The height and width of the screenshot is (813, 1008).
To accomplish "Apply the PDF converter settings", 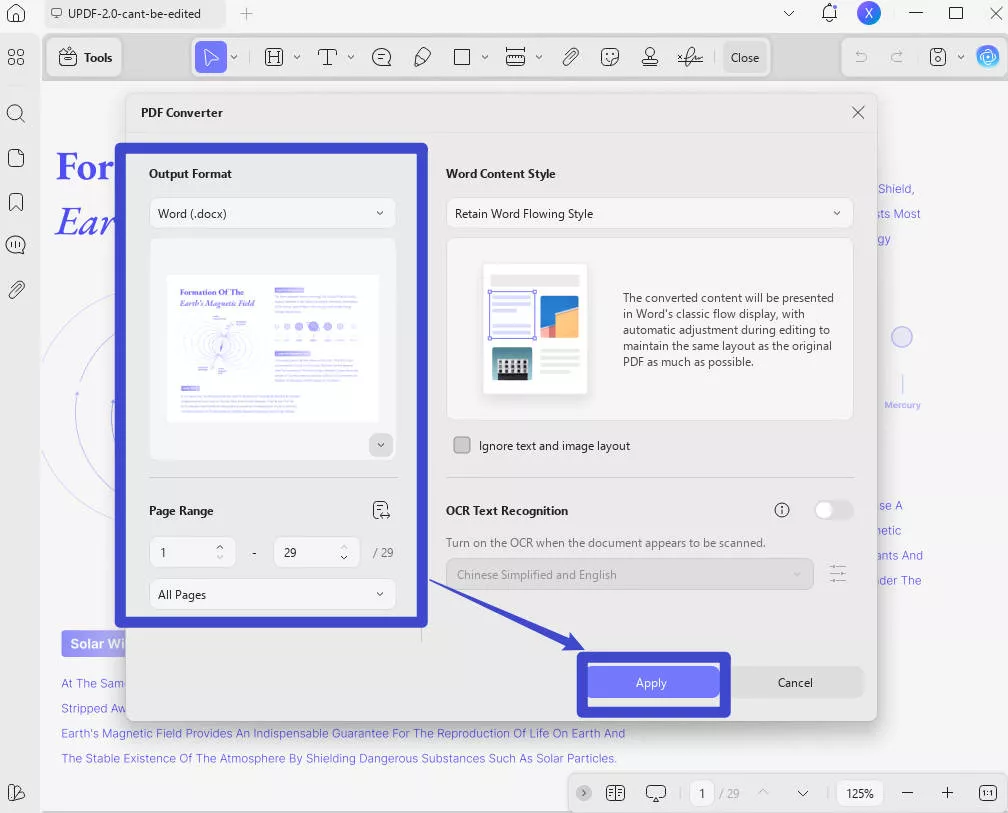I will pyautogui.click(x=651, y=682).
